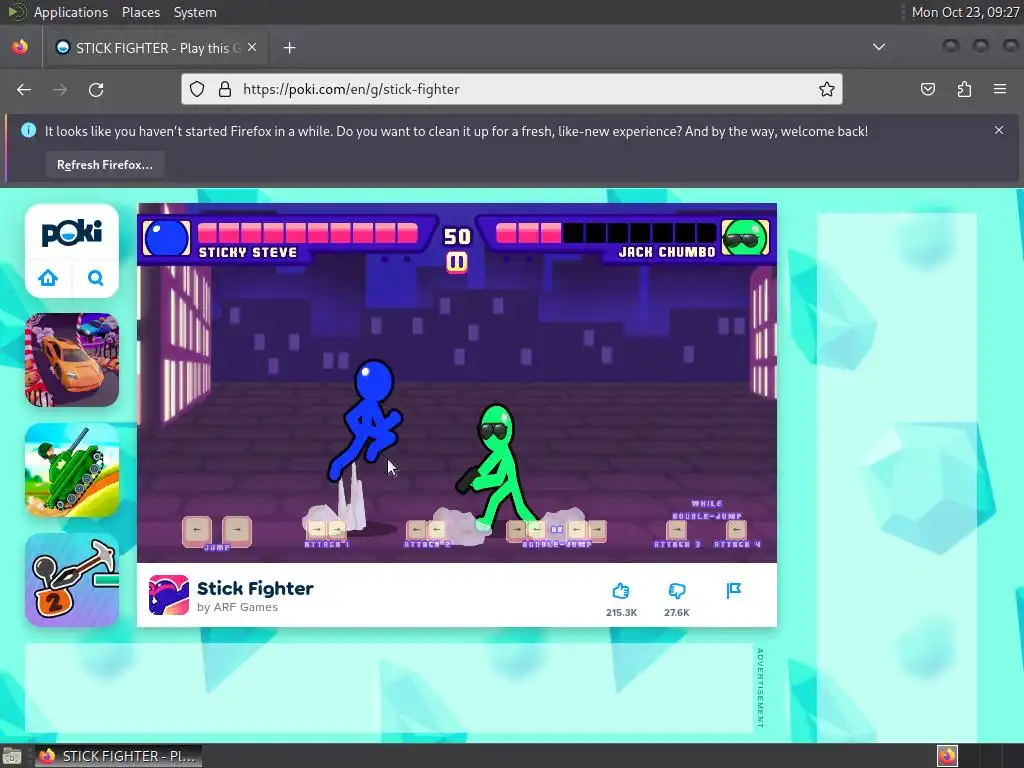Click the round timer showing 50

point(456,236)
